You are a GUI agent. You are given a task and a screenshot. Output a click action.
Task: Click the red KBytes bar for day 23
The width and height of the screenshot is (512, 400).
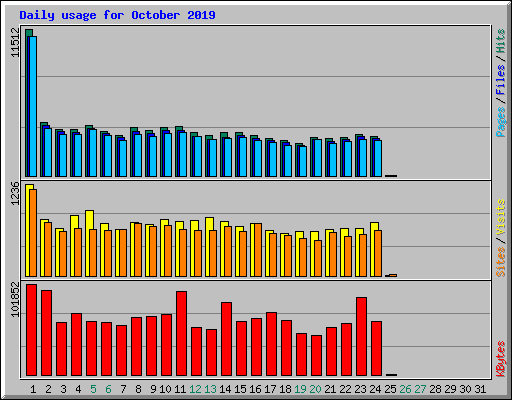coord(361,337)
